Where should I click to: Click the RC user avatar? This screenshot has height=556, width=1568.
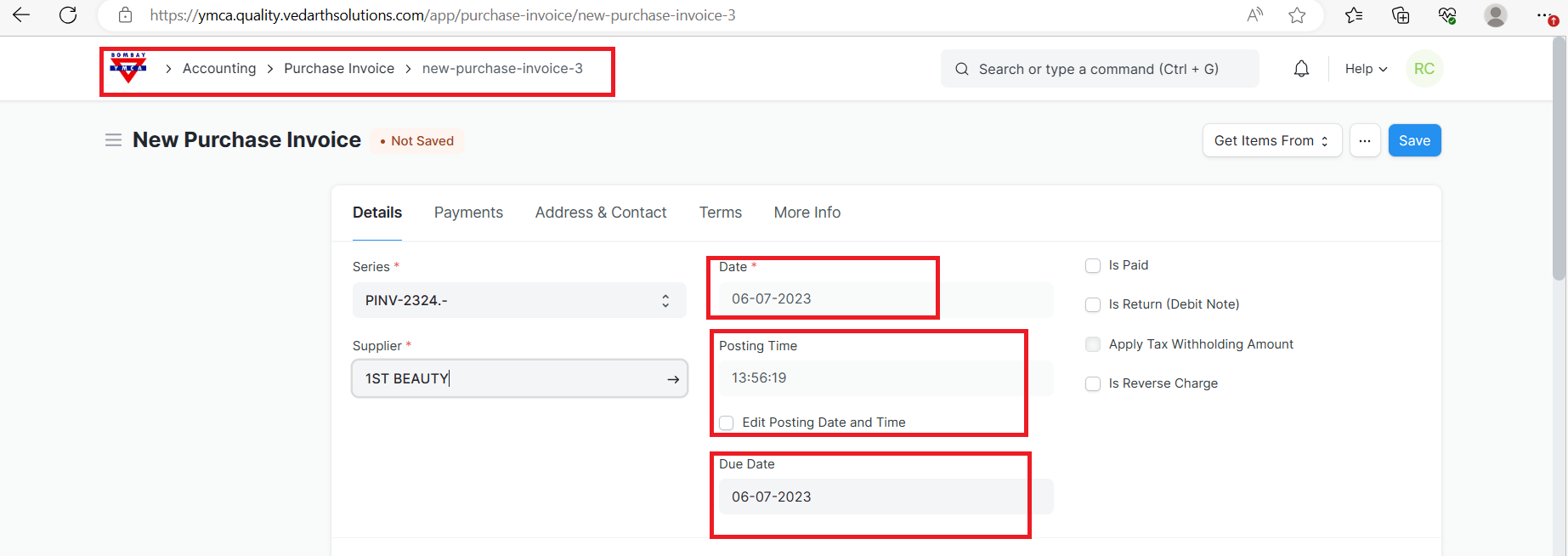click(x=1424, y=69)
